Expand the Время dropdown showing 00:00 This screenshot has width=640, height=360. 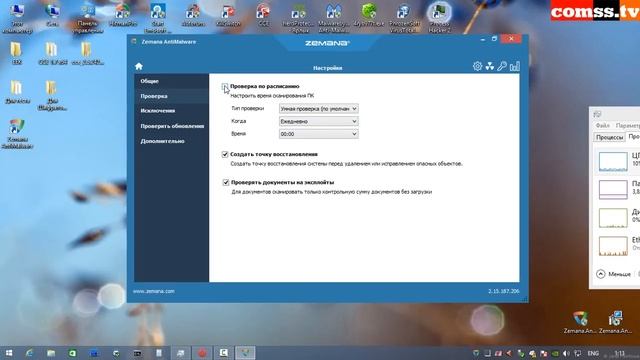click(318, 134)
